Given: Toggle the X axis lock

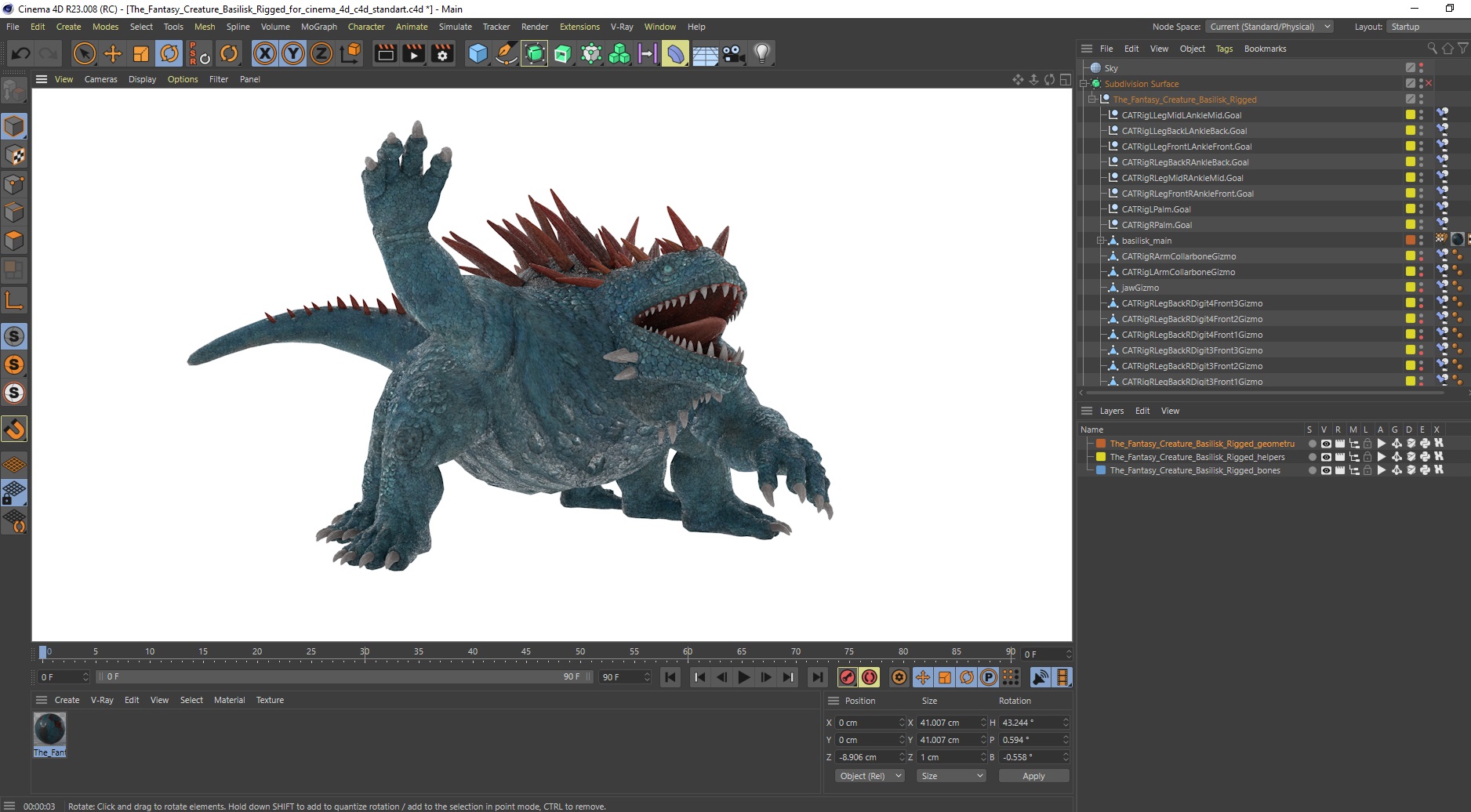Looking at the screenshot, I should 265,53.
